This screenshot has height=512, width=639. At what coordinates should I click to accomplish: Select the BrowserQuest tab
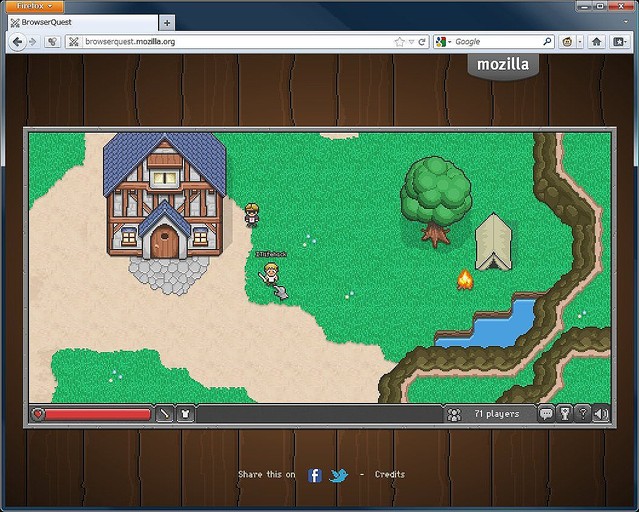tap(83, 22)
